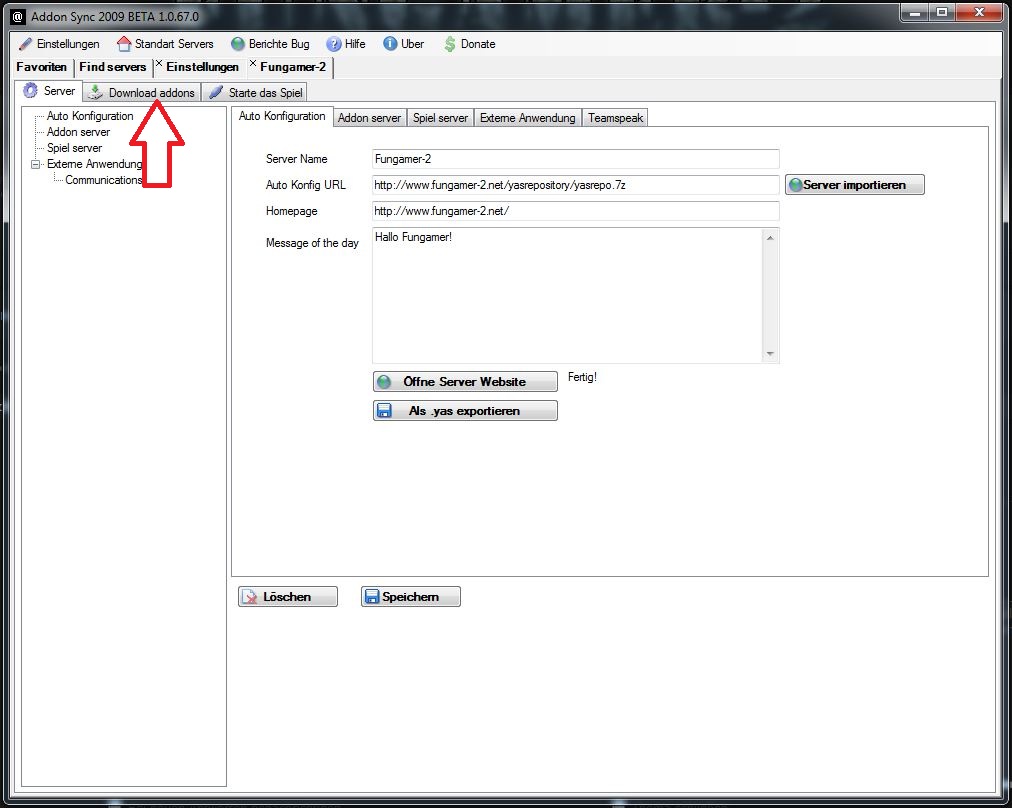Select the Teamspeak tab
This screenshot has height=808, width=1012.
616,118
